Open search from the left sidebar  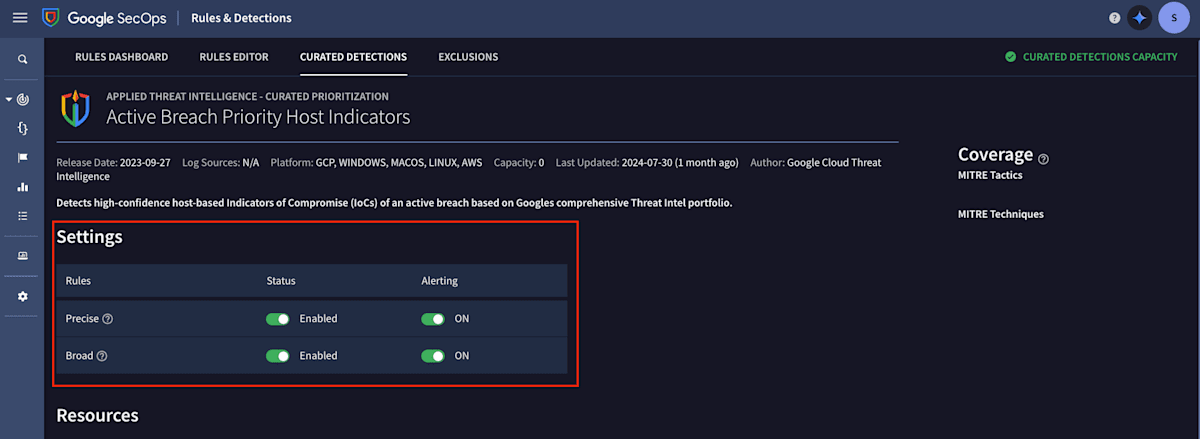click(x=22, y=60)
